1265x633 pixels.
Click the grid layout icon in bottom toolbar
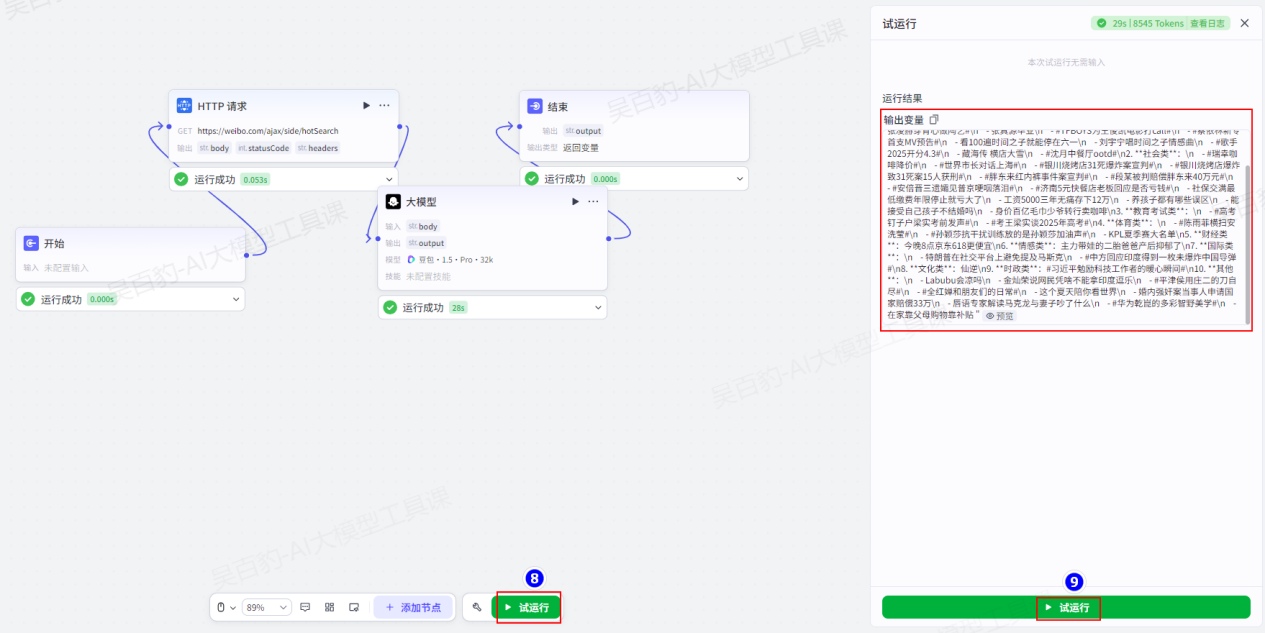(x=329, y=607)
